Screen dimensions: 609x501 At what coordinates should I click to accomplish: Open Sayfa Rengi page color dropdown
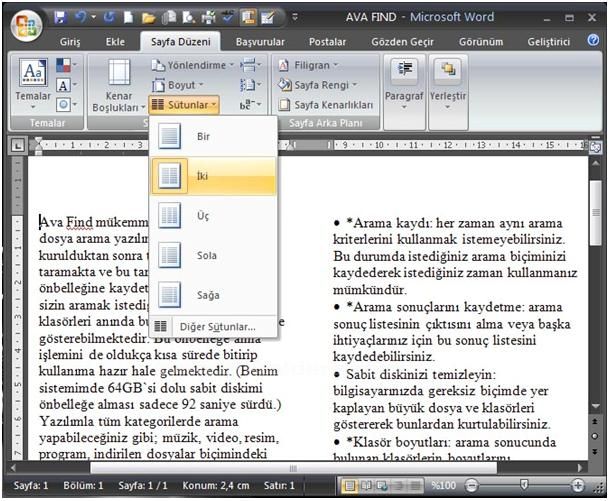click(x=317, y=85)
